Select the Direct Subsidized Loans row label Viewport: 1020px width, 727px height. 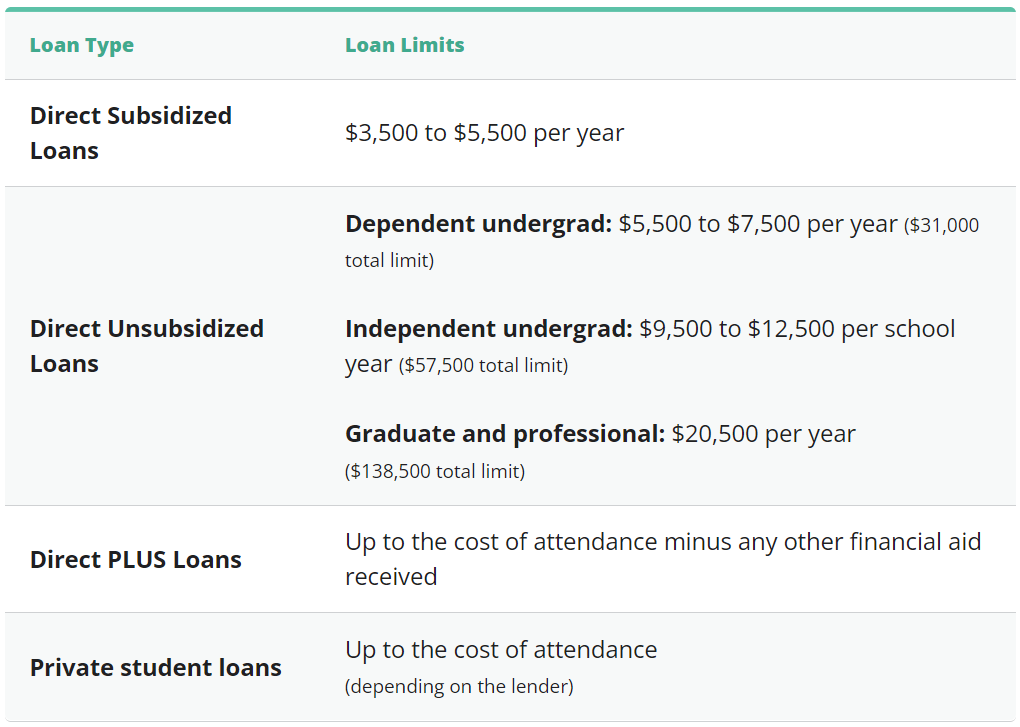coord(130,133)
